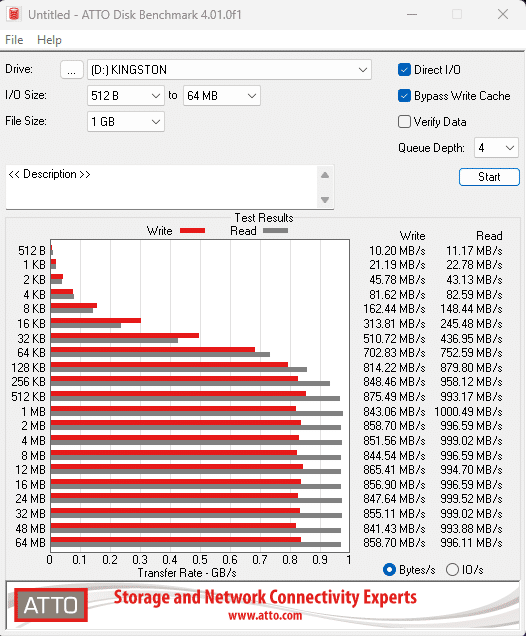The image size is (526, 636).
Task: Close the ATTO Disk Benchmark window
Action: tap(503, 14)
